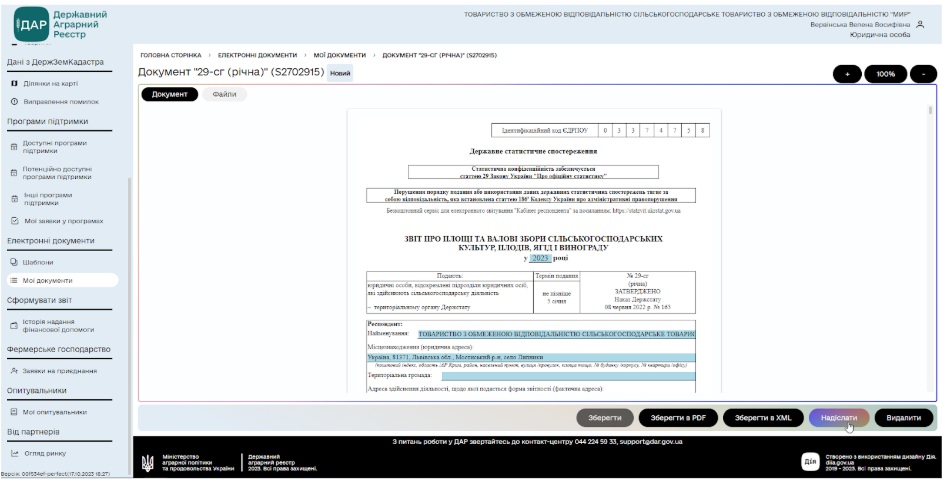Click the support@dar.gov.ua email in the footer
942x481 pixels.
[651, 442]
